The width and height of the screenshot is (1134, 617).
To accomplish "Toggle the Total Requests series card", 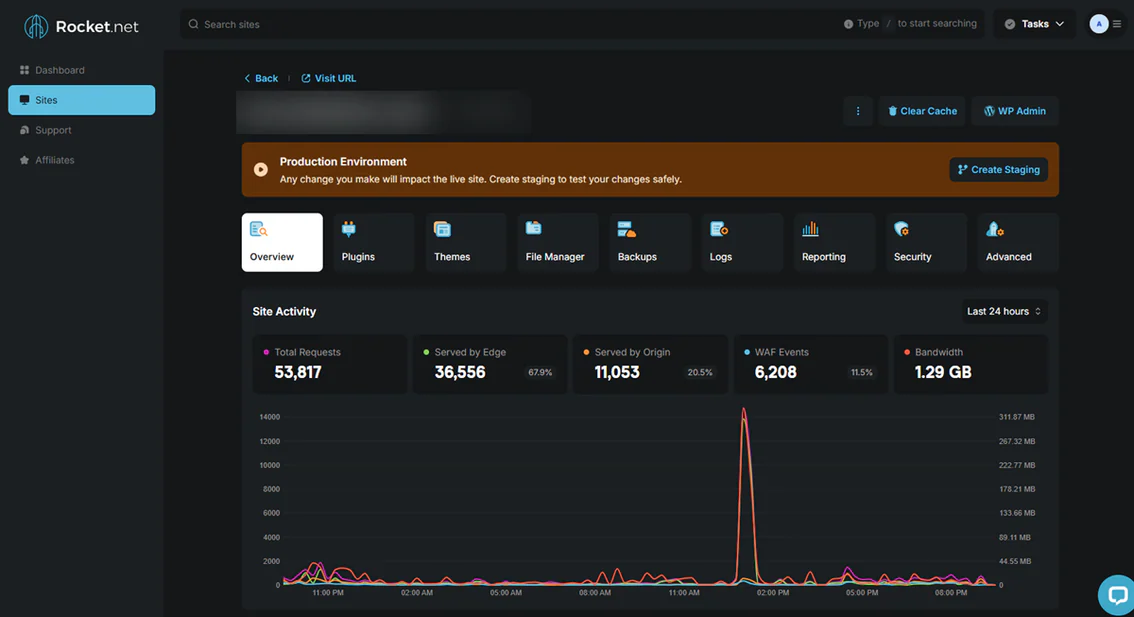I will point(330,364).
